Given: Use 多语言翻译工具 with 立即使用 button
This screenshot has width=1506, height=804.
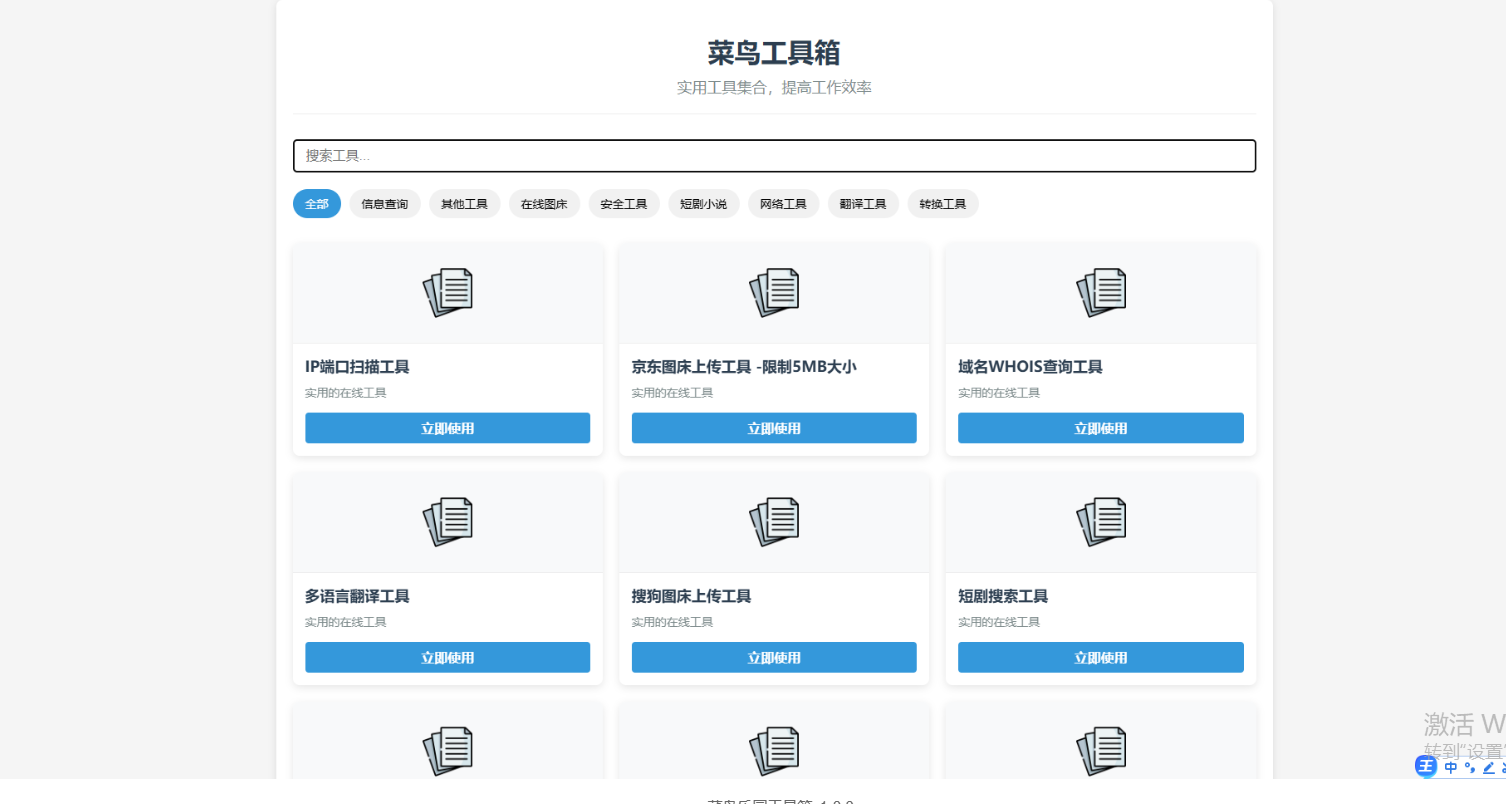Looking at the screenshot, I should coord(448,657).
